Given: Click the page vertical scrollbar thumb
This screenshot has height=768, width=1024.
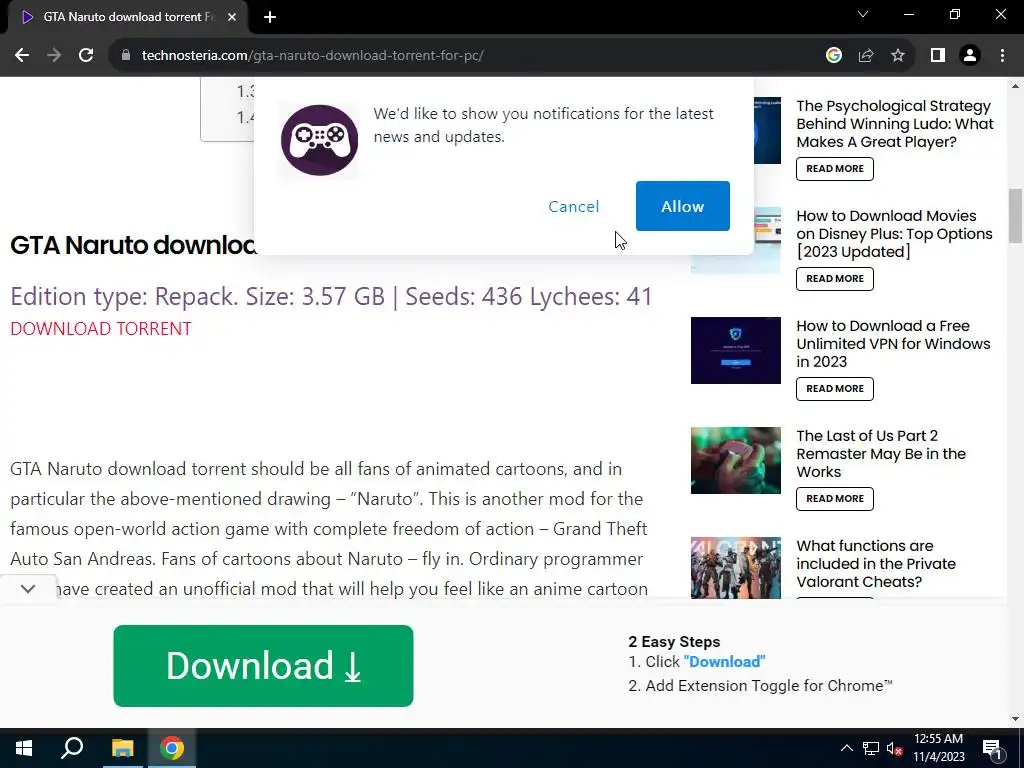Looking at the screenshot, I should (1015, 216).
